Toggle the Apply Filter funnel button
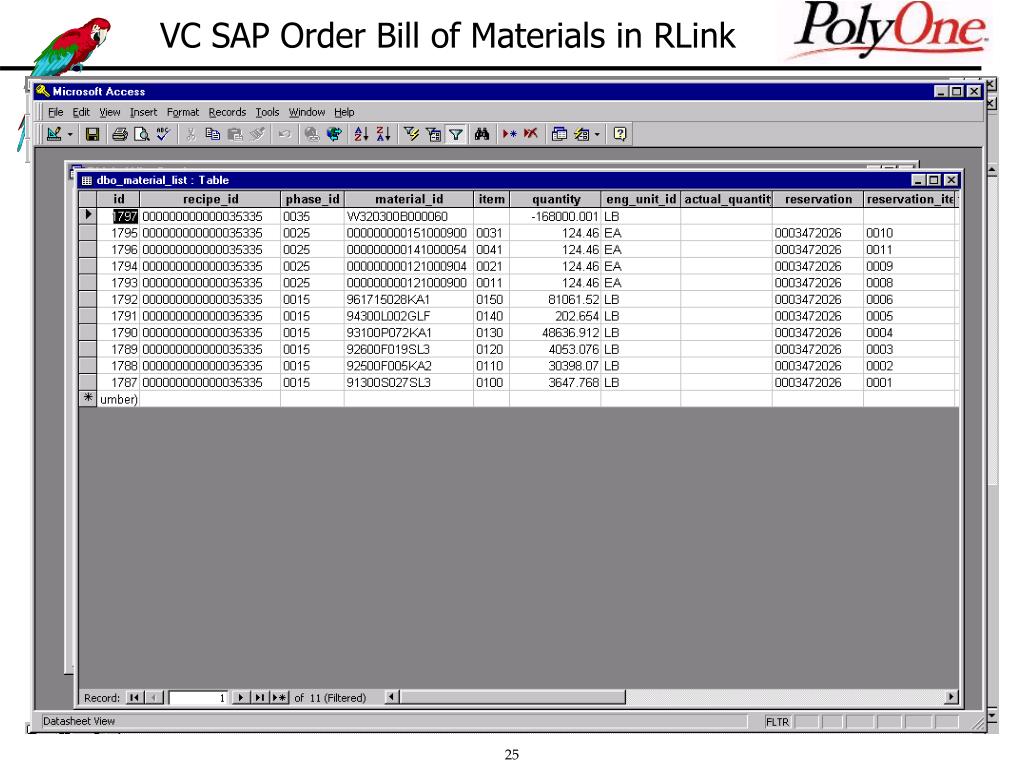This screenshot has width=1024, height=768. (456, 135)
